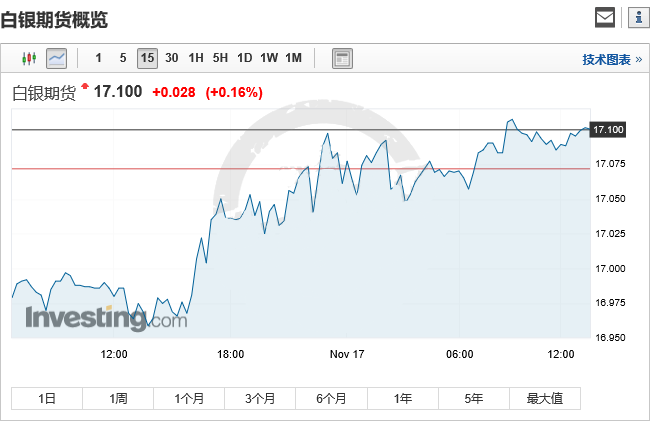
Task: Open the info icon at top right
Action: (636, 17)
